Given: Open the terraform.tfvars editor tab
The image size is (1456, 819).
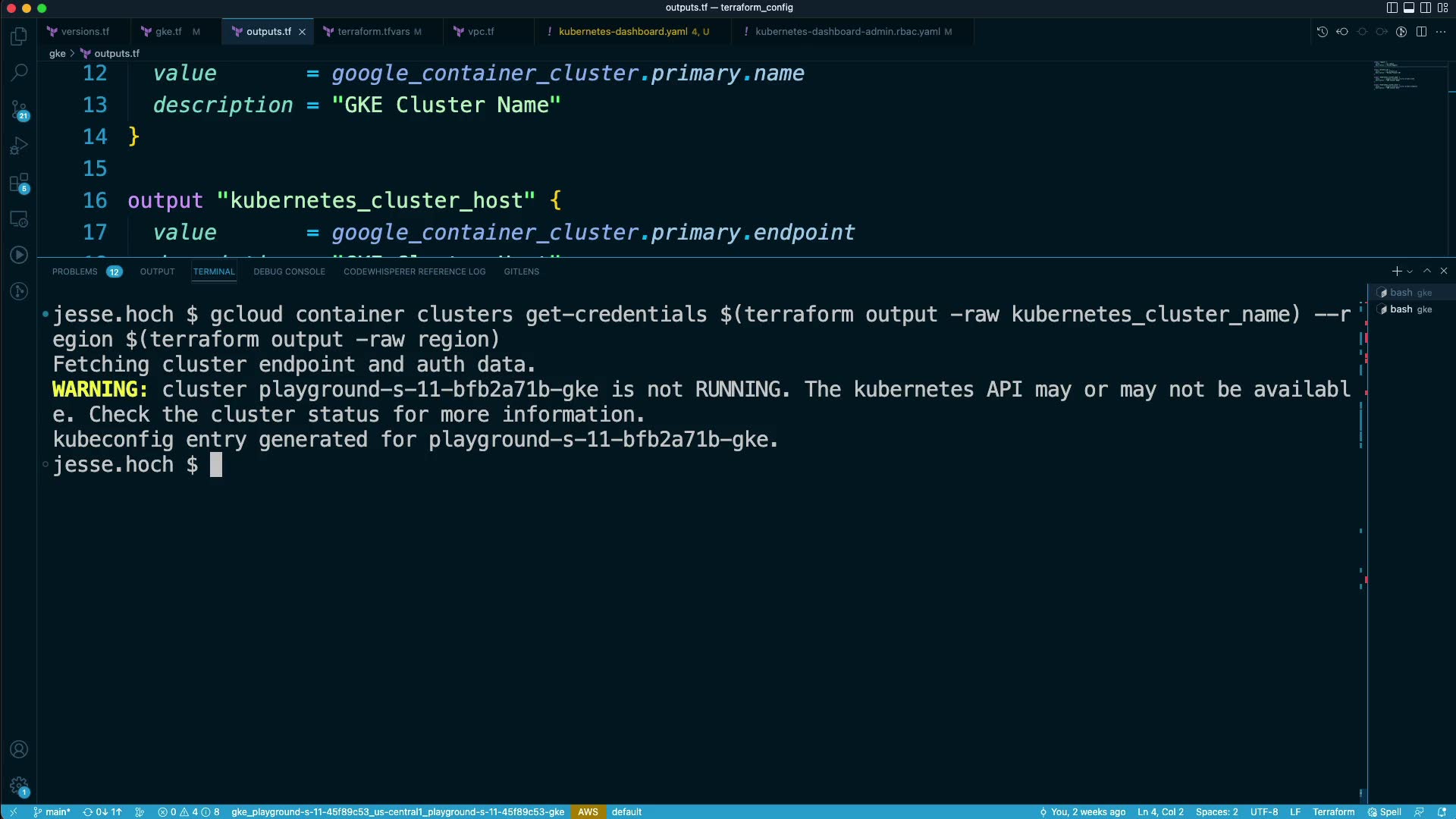Looking at the screenshot, I should [x=373, y=32].
